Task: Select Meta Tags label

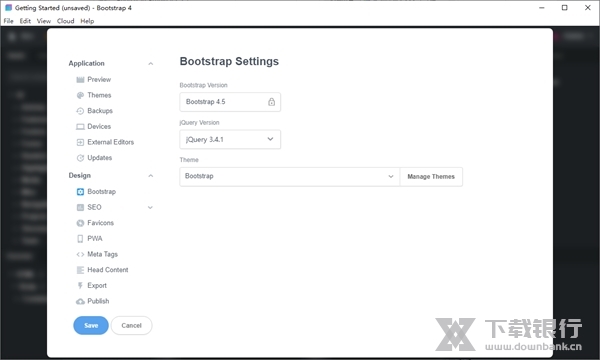Action: 103,254
